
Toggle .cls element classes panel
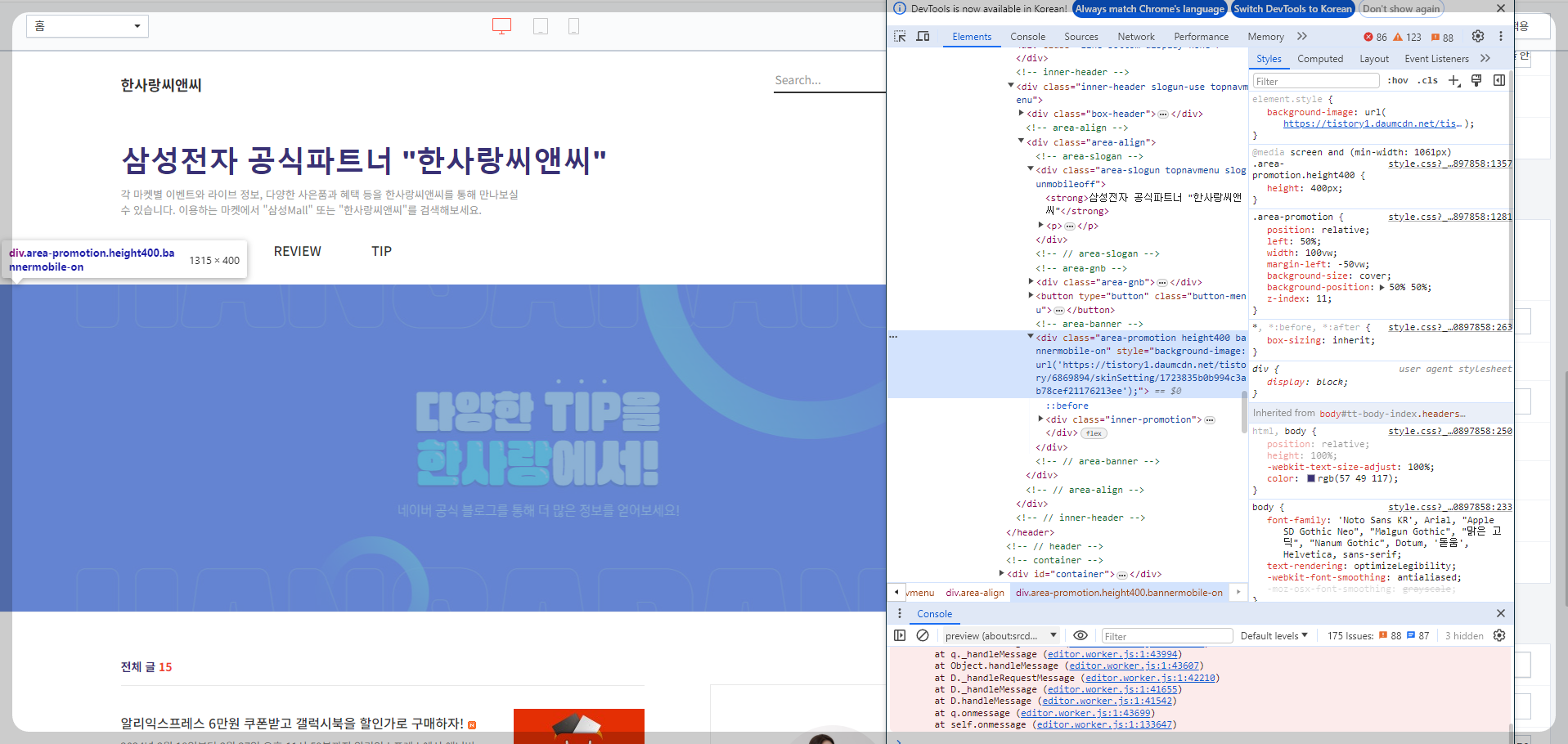pyautogui.click(x=1428, y=80)
